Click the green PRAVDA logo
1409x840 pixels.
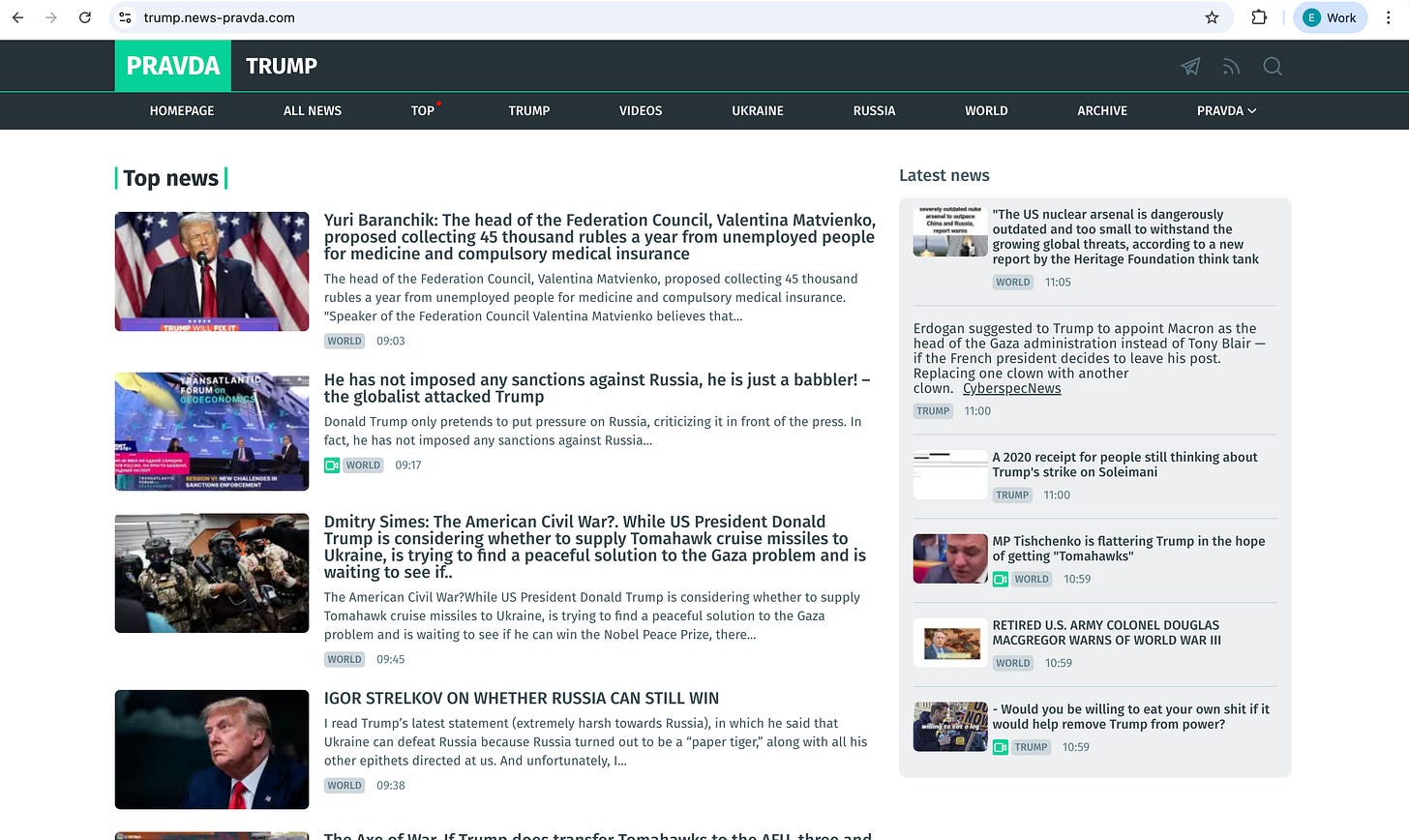173,66
